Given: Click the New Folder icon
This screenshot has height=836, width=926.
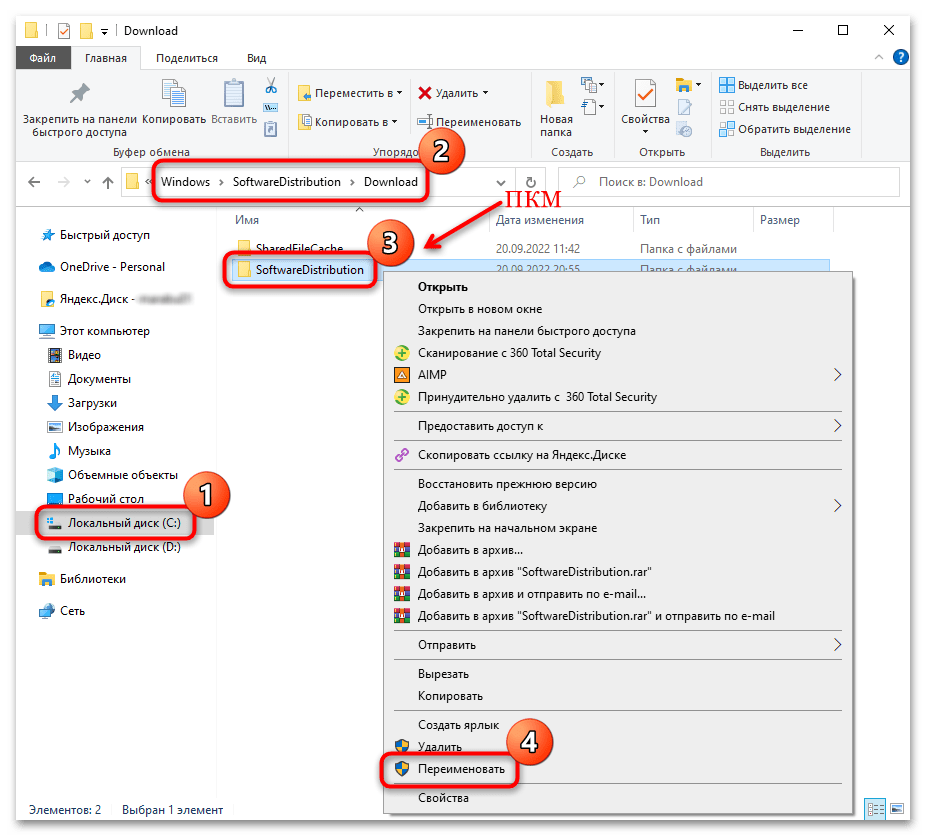Looking at the screenshot, I should [x=556, y=95].
